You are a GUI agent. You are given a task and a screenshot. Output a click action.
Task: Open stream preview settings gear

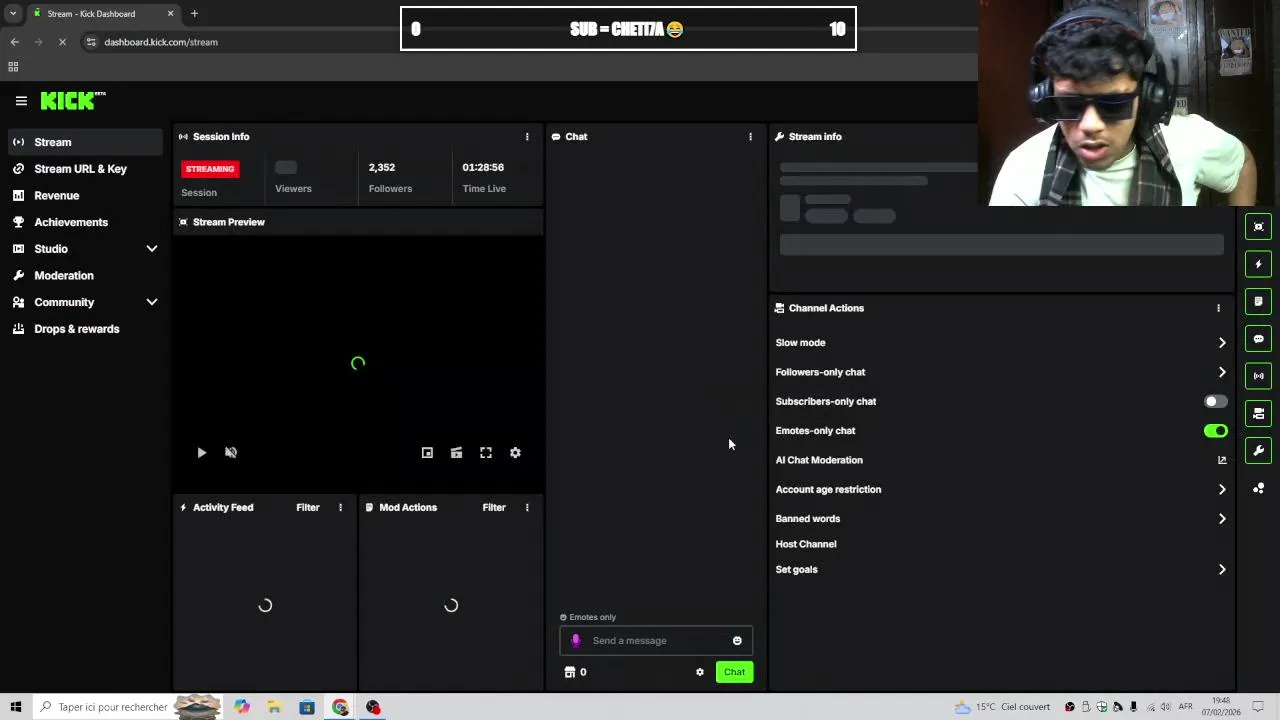515,453
